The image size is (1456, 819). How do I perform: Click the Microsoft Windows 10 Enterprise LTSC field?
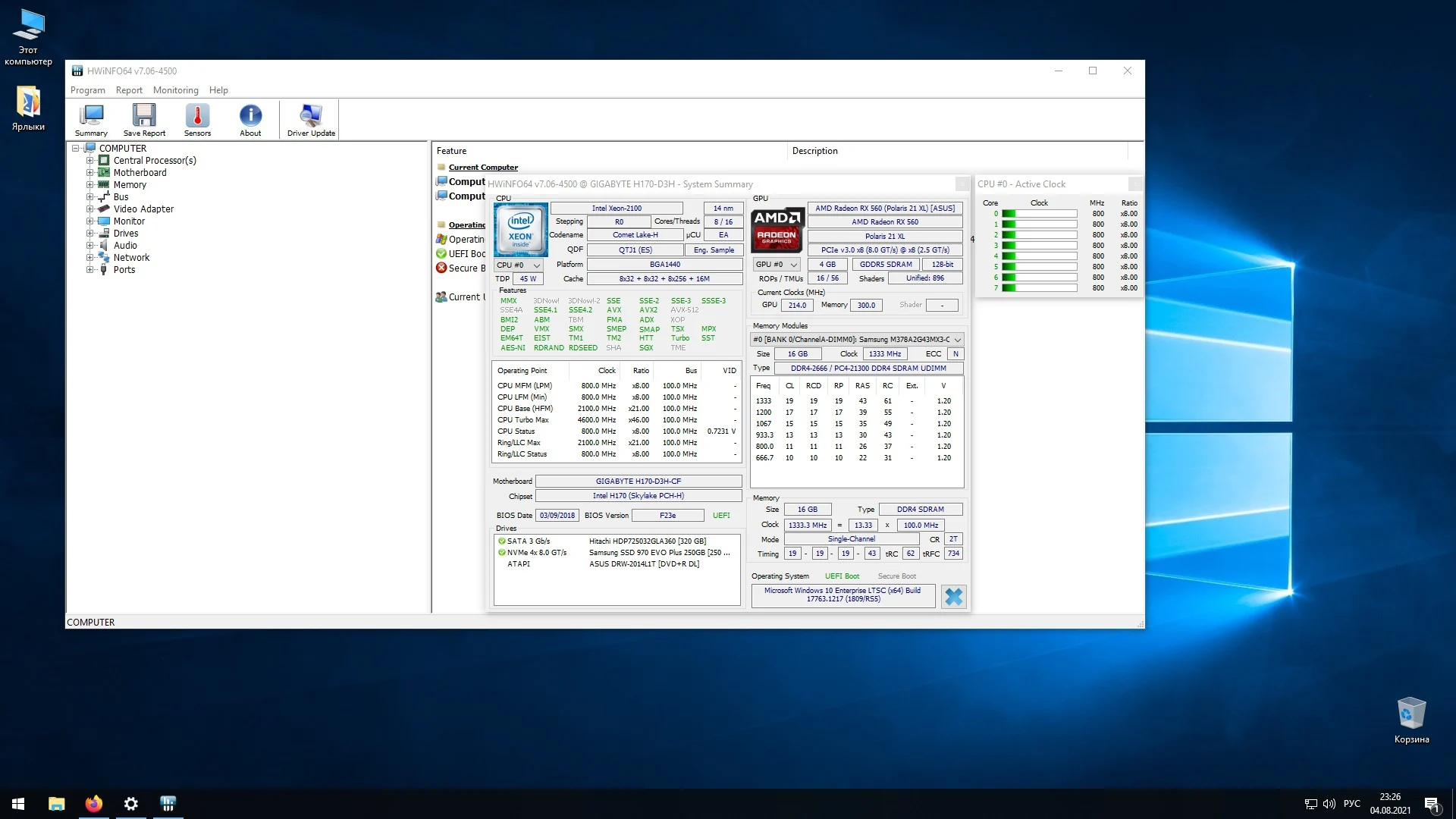click(x=843, y=595)
